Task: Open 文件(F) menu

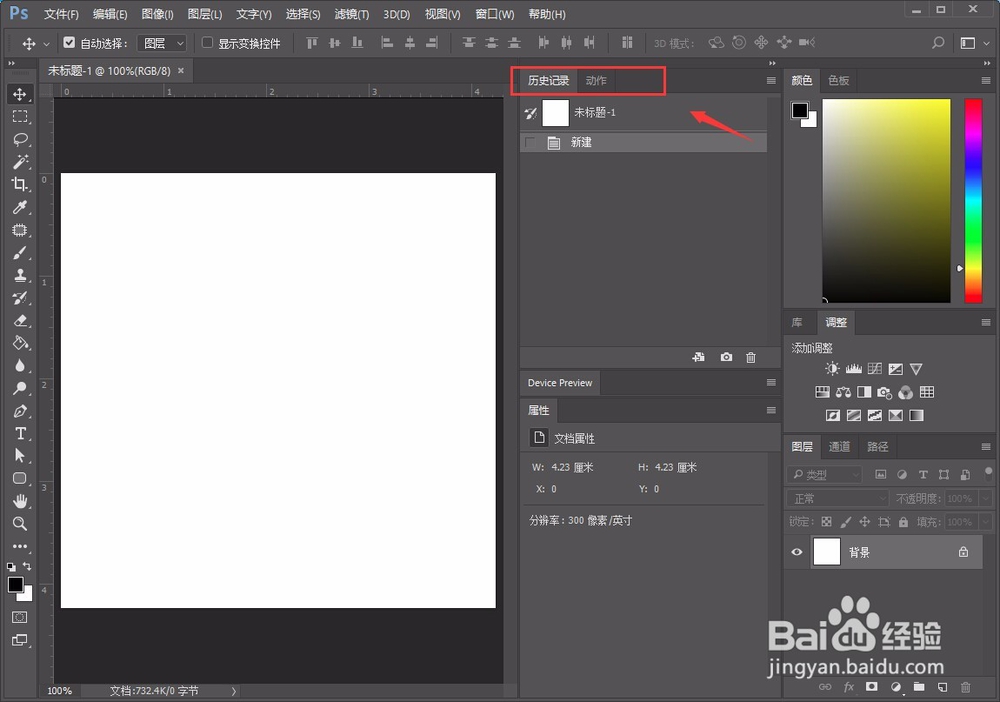Action: click(61, 14)
